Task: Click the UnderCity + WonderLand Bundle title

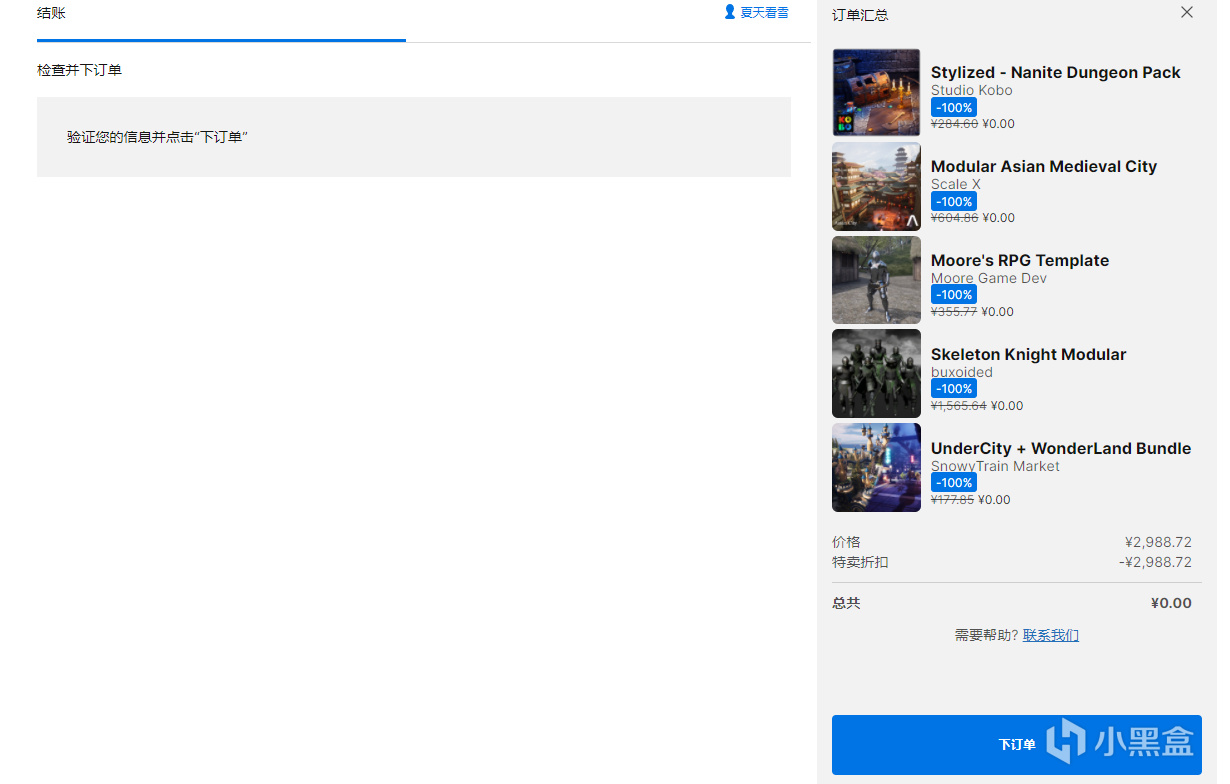Action: click(x=1061, y=448)
